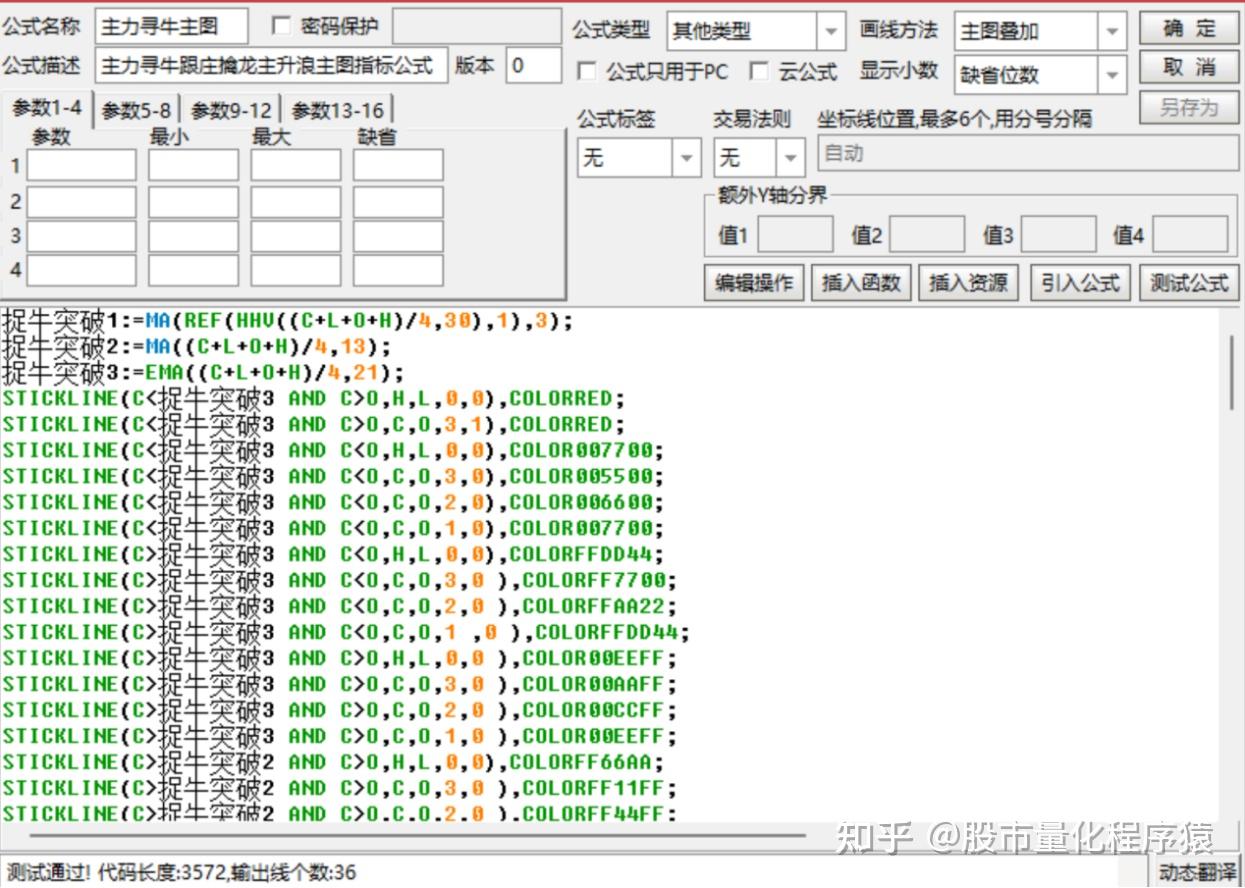
Task: Click parameter row 4 name field
Action: (x=81, y=270)
